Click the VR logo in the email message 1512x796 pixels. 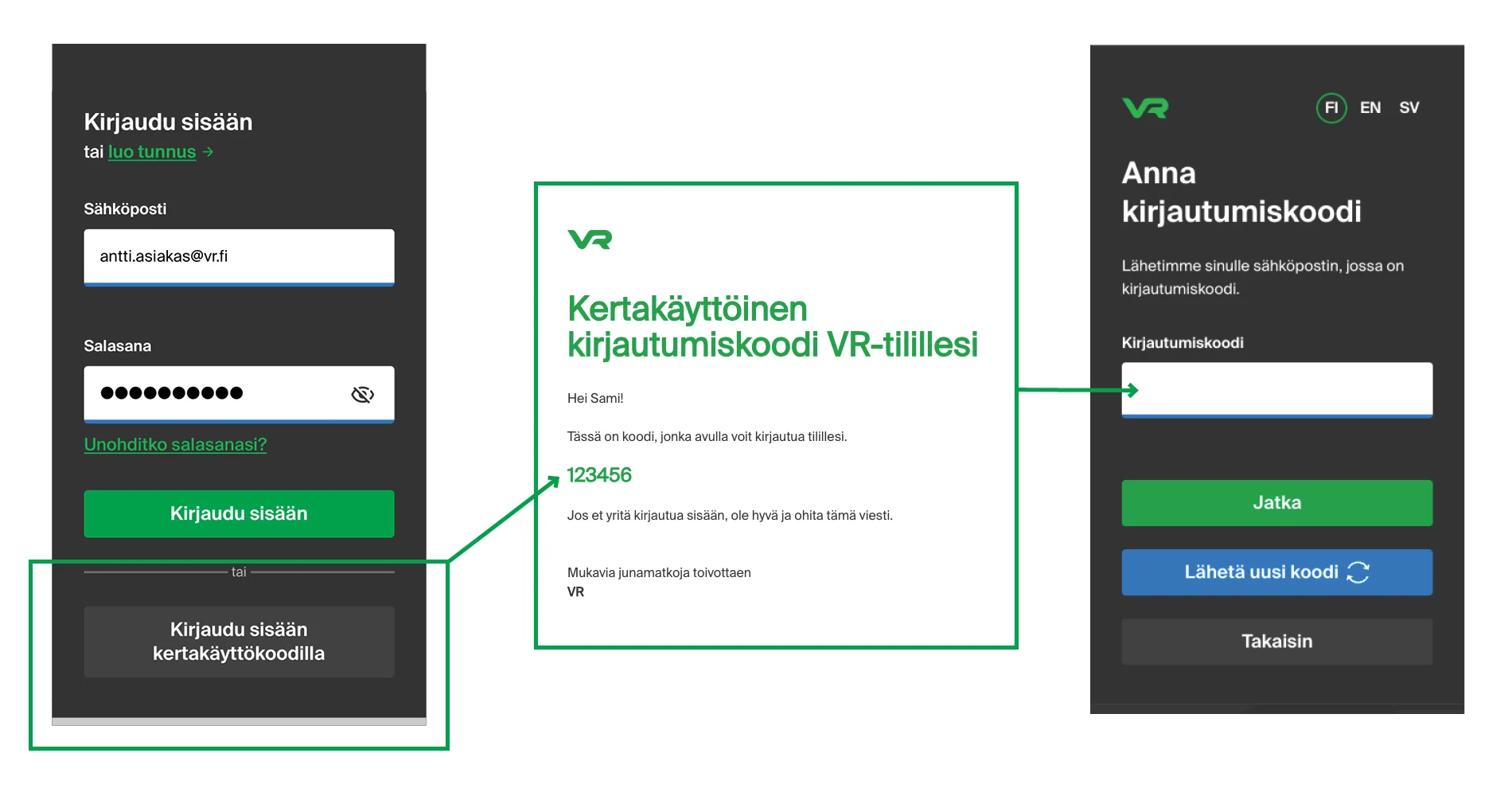pyautogui.click(x=590, y=239)
